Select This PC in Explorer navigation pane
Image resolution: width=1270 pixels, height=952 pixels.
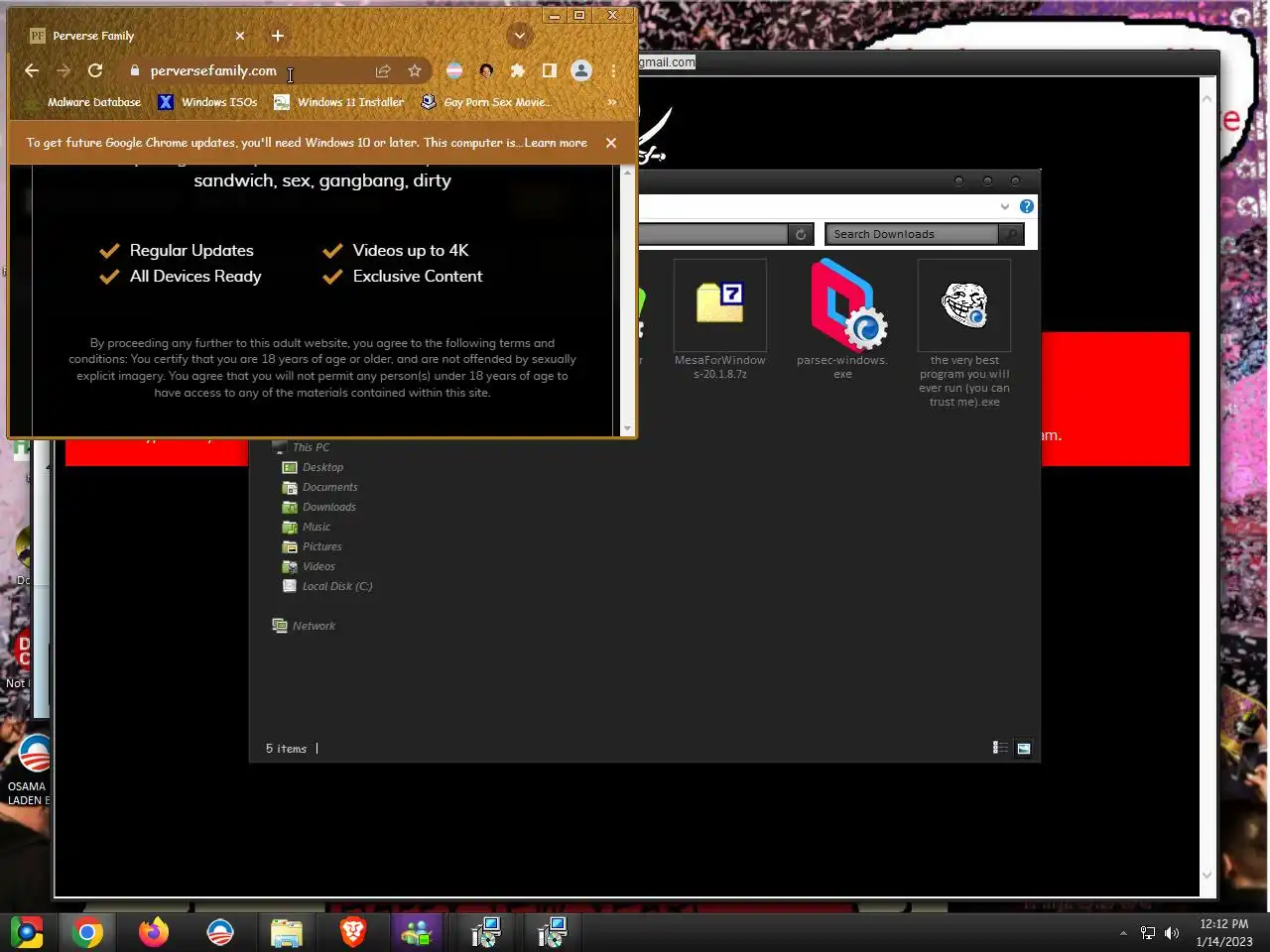tap(302, 447)
